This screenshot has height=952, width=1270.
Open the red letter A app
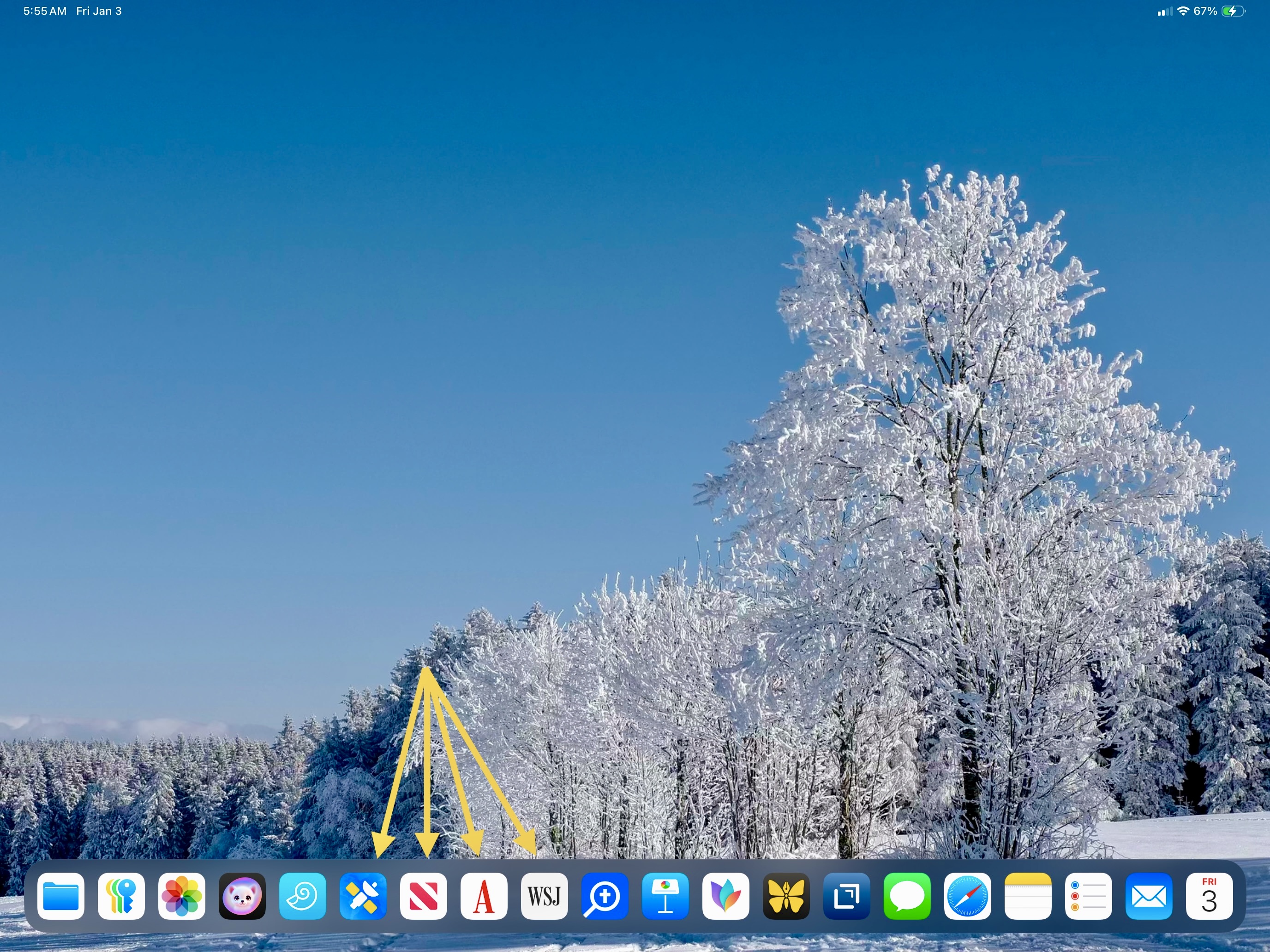(x=484, y=896)
